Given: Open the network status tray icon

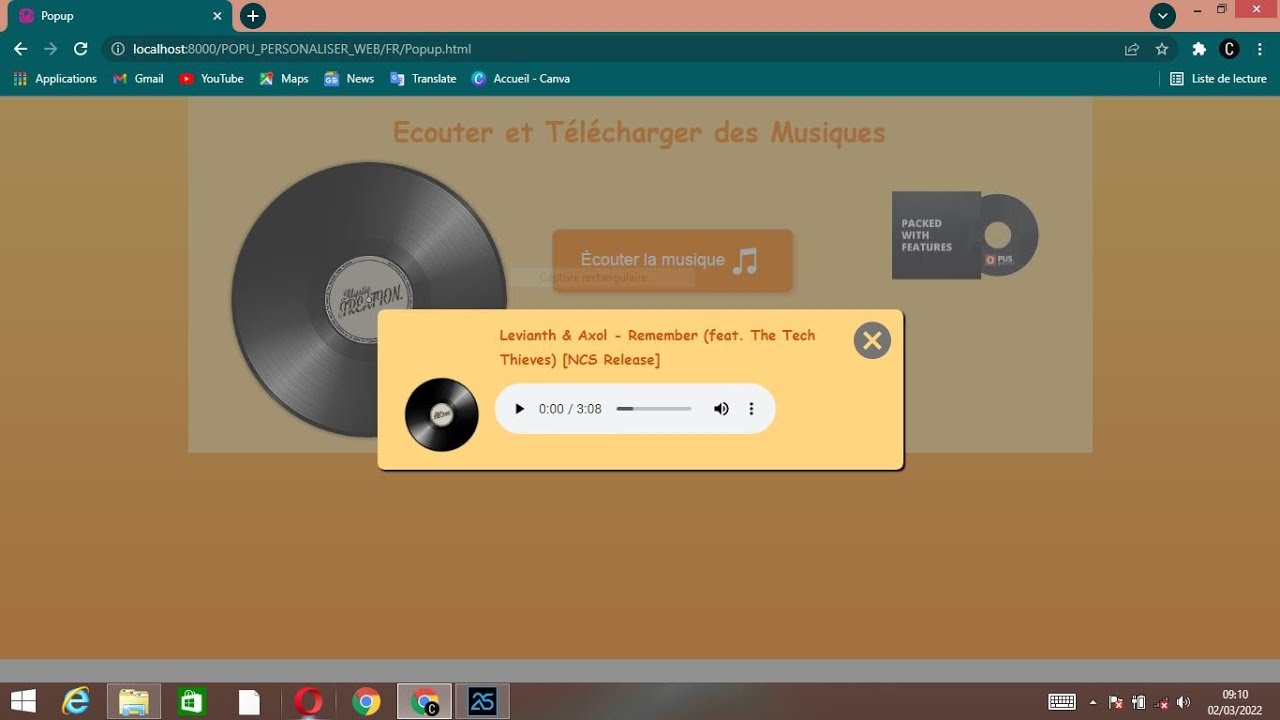Looking at the screenshot, I should tap(1162, 702).
